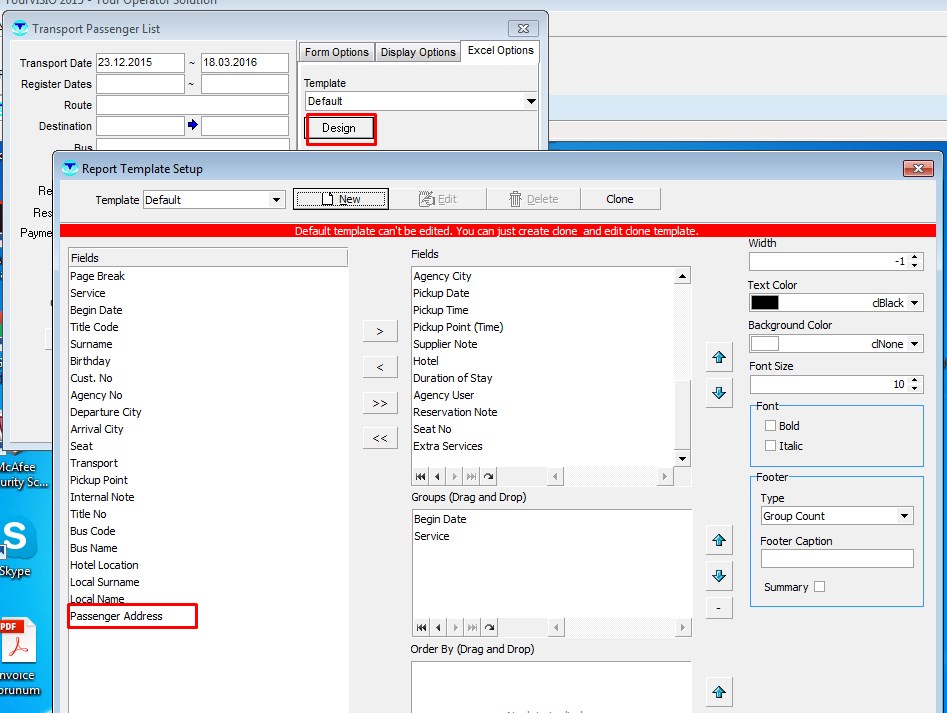Switch to the Form Options tab

point(336,52)
